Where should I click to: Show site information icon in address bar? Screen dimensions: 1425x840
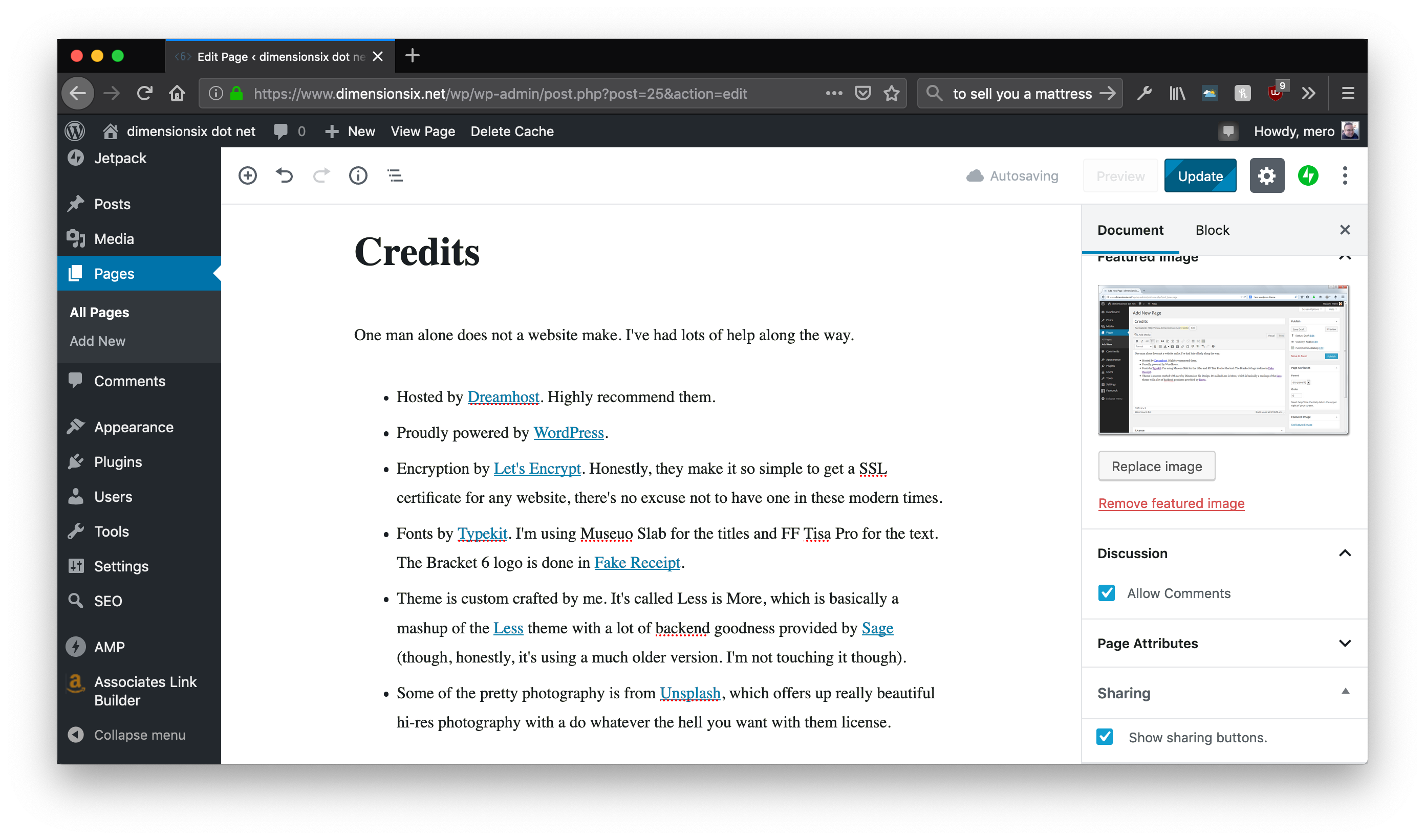[215, 94]
